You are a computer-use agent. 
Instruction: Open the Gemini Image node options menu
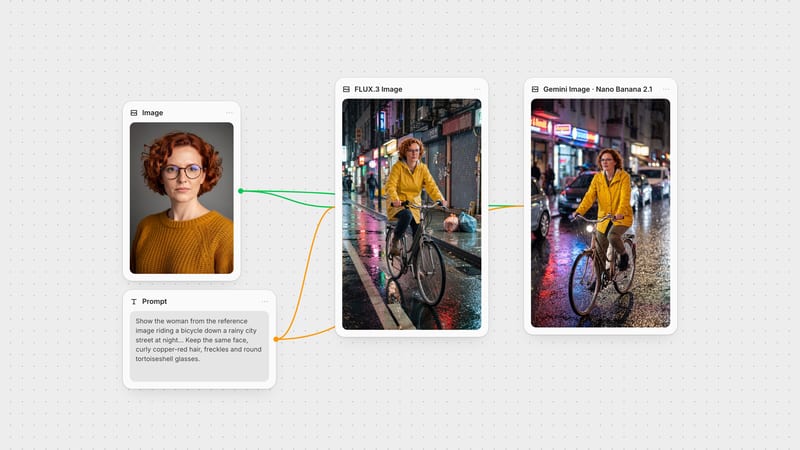point(666,89)
